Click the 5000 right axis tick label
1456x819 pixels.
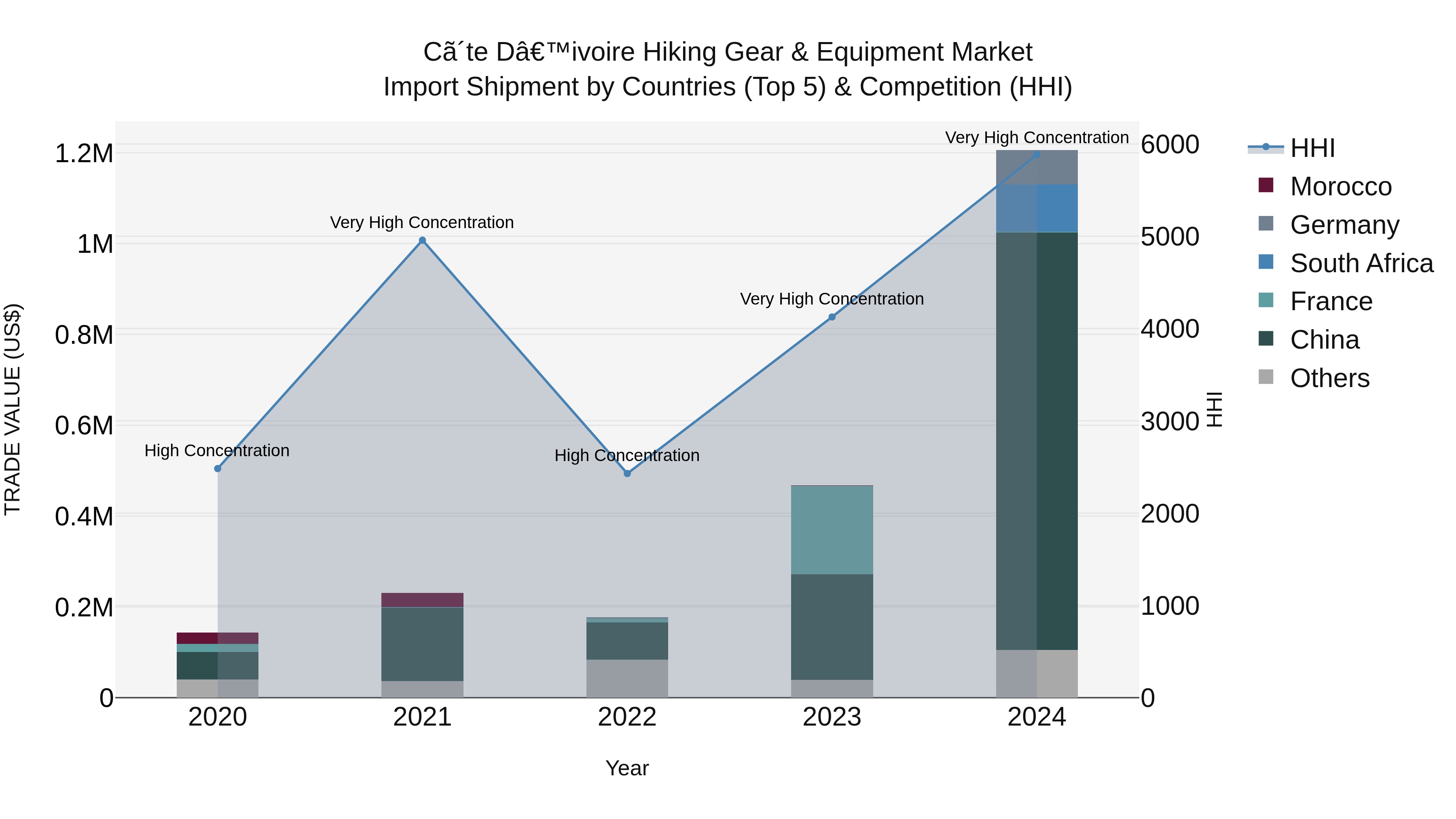click(x=1170, y=236)
